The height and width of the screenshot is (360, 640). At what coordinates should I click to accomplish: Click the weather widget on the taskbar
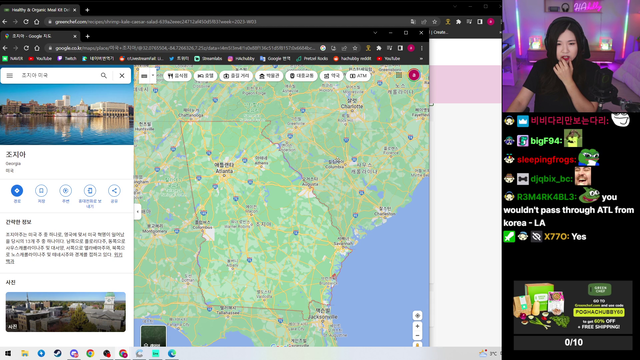[488, 353]
